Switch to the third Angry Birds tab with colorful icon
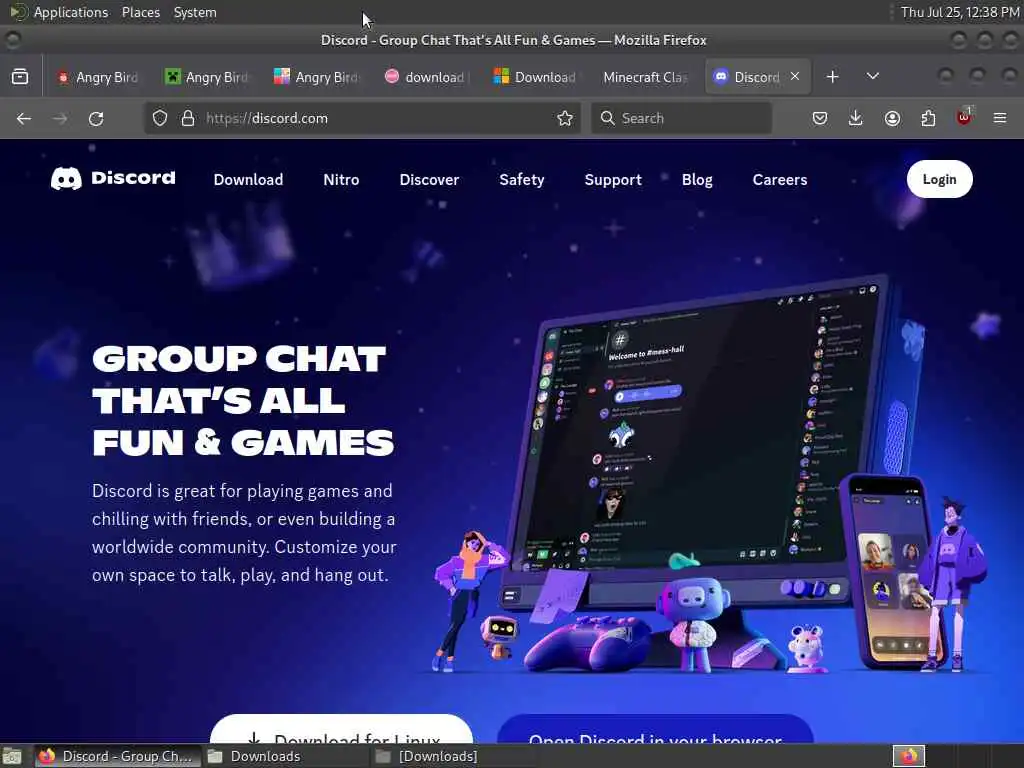The height and width of the screenshot is (768, 1024). click(317, 77)
